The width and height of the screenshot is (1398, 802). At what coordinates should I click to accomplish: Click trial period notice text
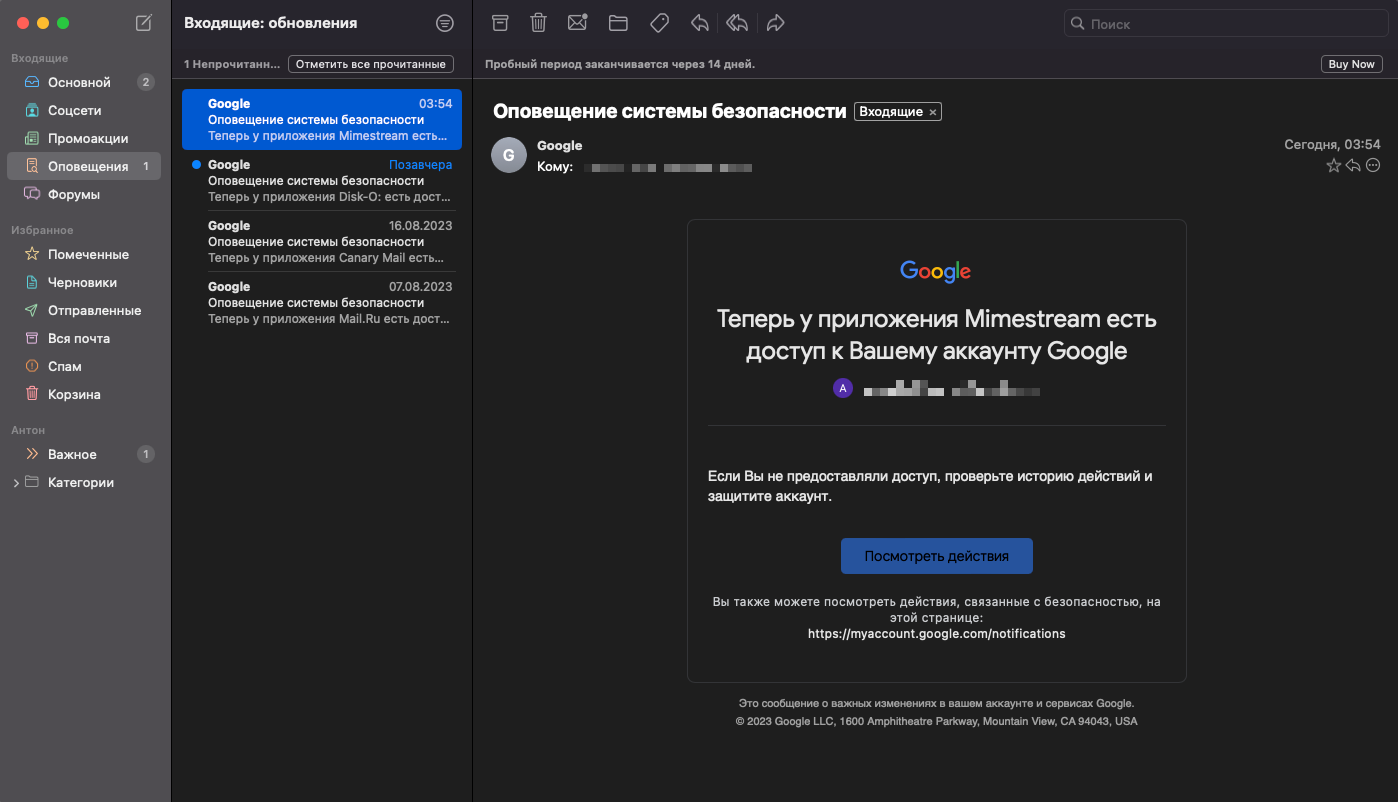tap(620, 64)
